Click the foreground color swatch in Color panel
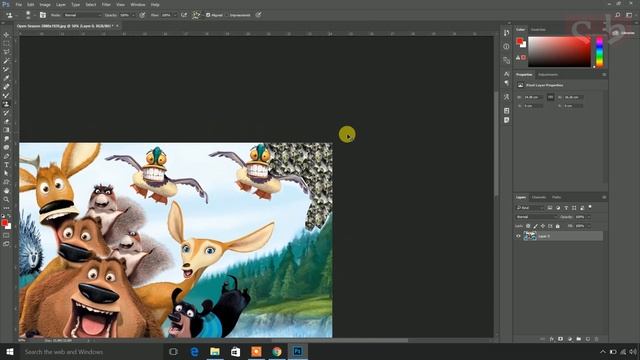Viewport: 640px width, 360px height. [519, 41]
